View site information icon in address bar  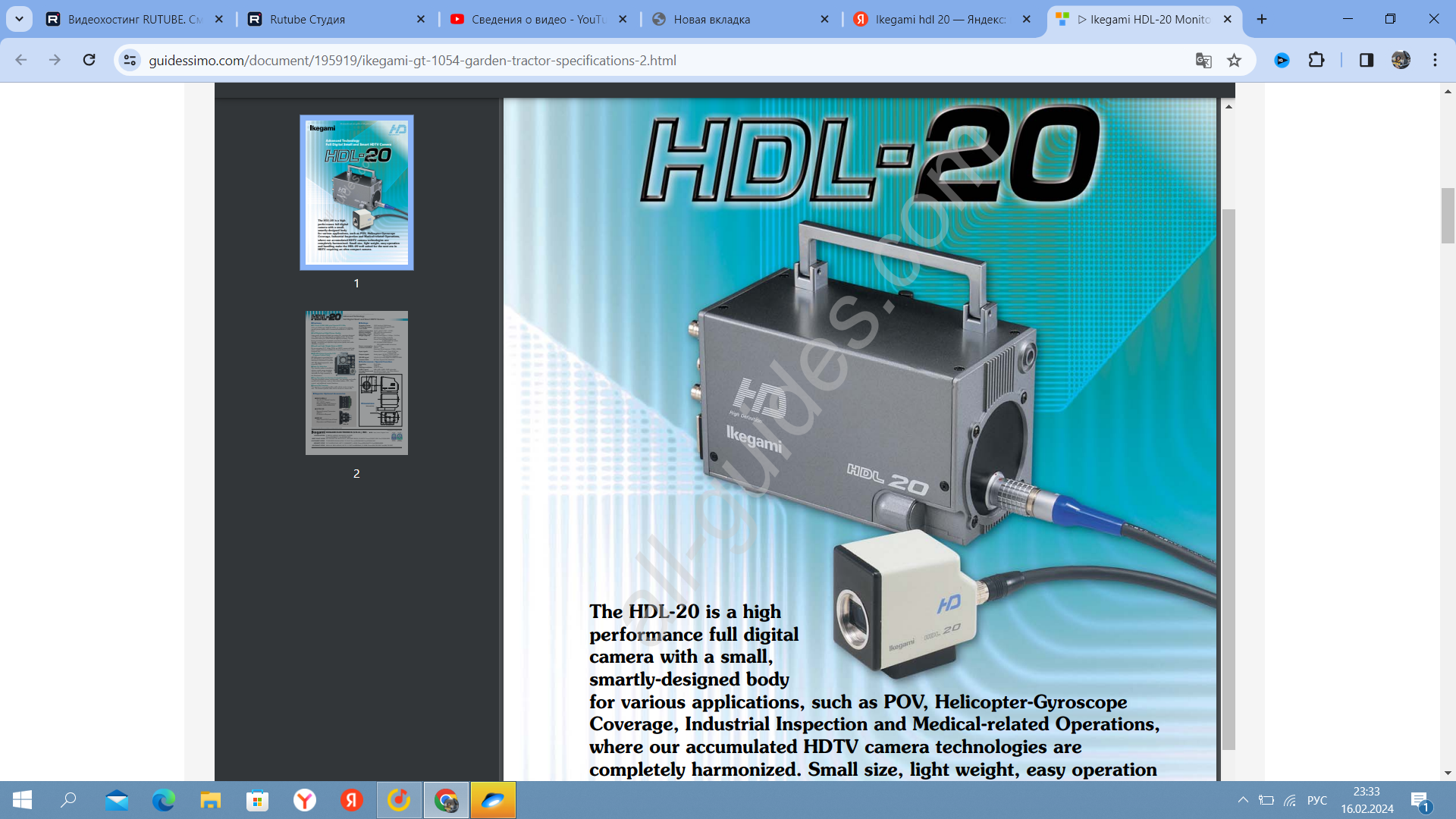point(130,60)
